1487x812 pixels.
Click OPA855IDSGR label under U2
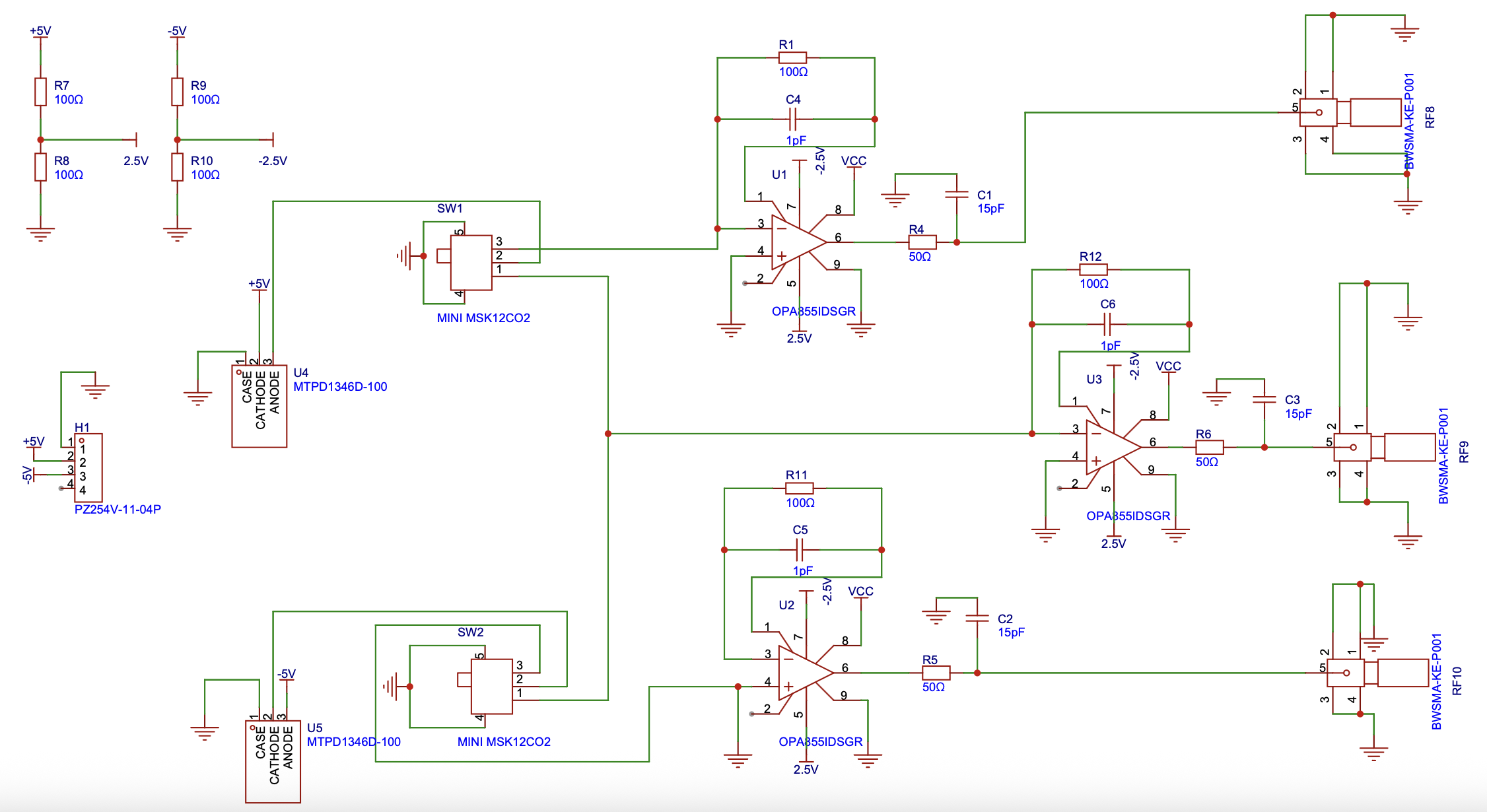(x=820, y=741)
